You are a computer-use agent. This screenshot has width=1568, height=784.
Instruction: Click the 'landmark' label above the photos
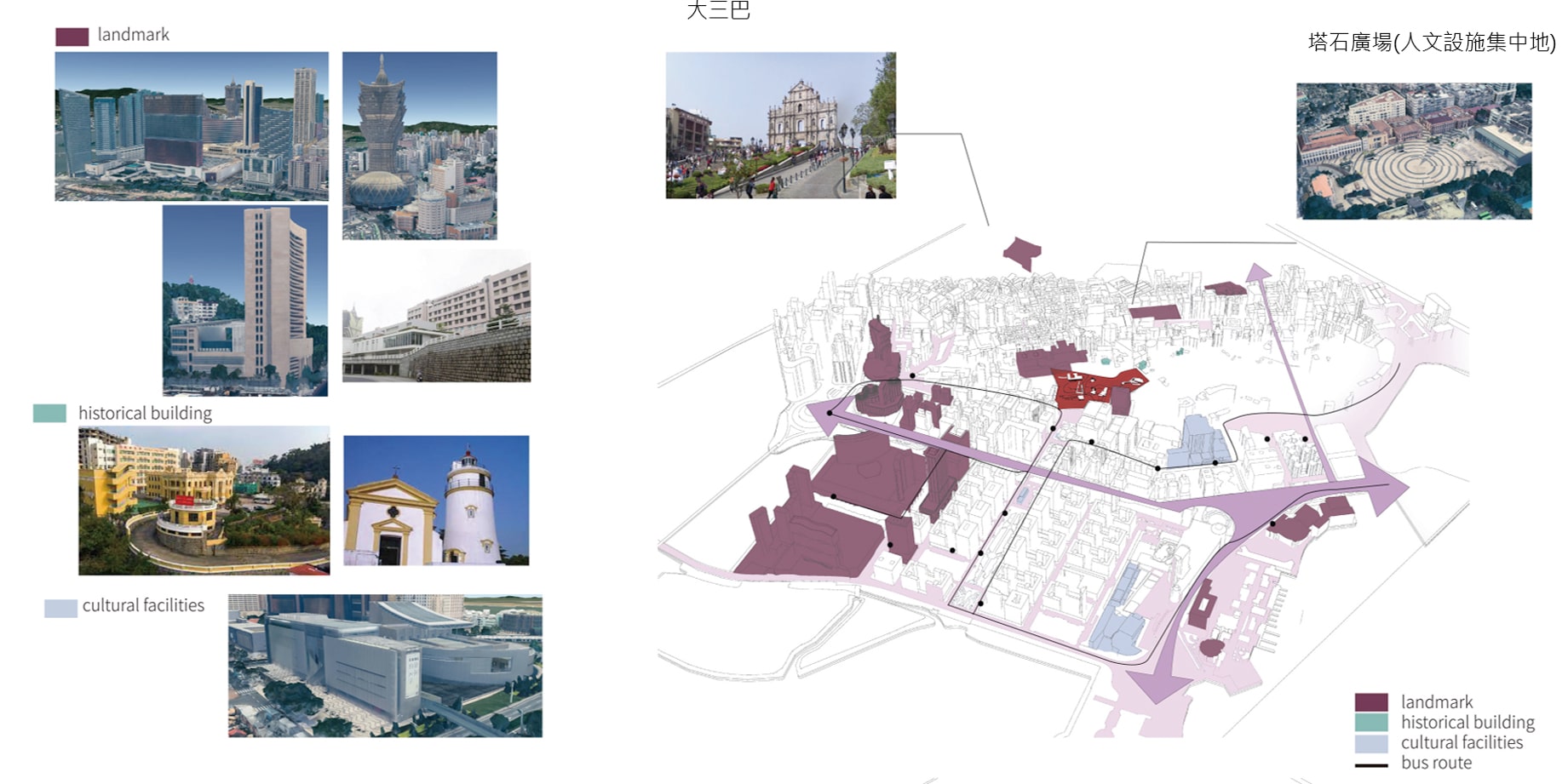tap(133, 35)
